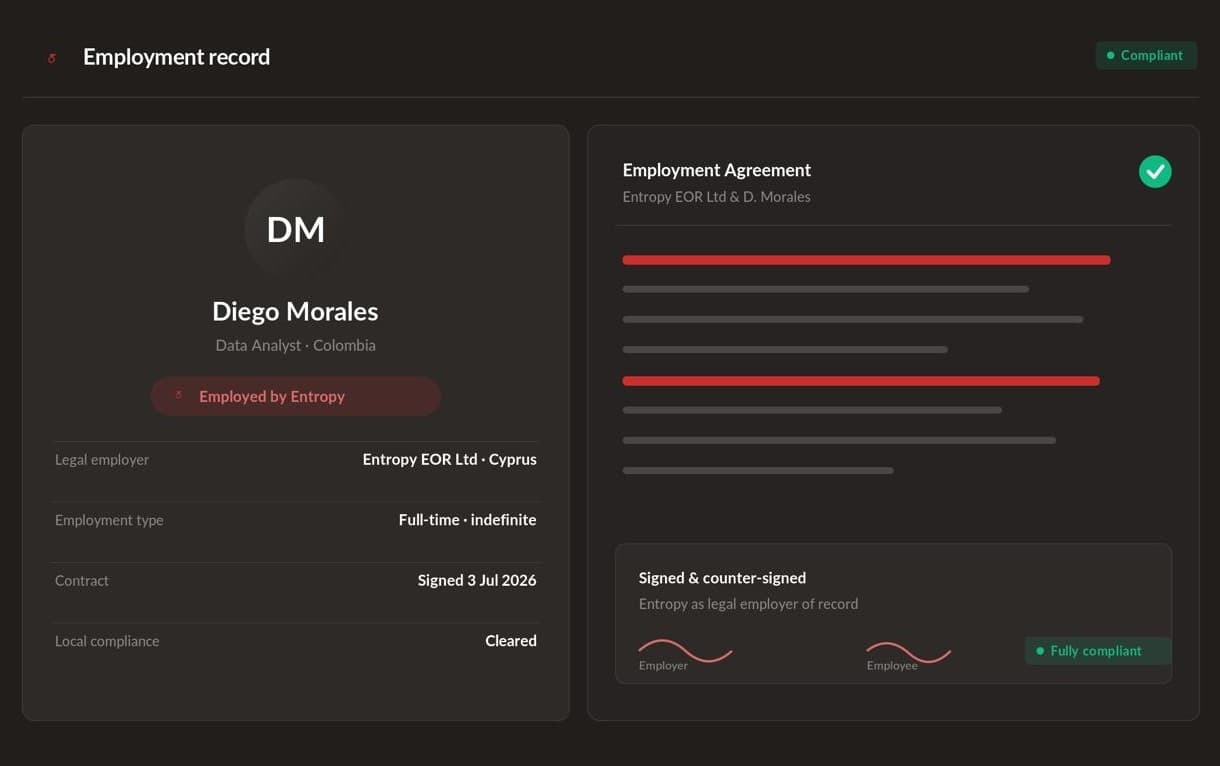
Task: Select the Contract signed date row
Action: 296,581
